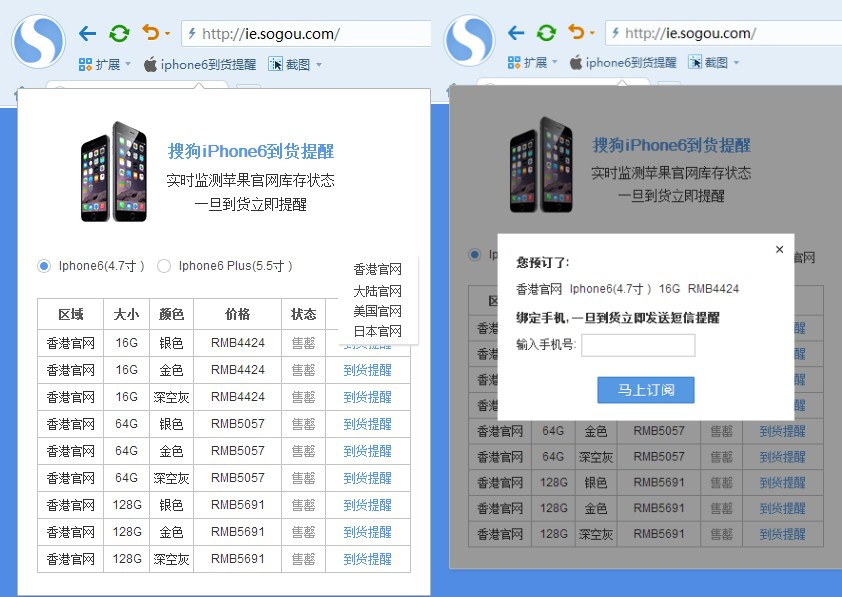Click the orange undo arrow in right window
The height and width of the screenshot is (597, 842).
point(576,32)
